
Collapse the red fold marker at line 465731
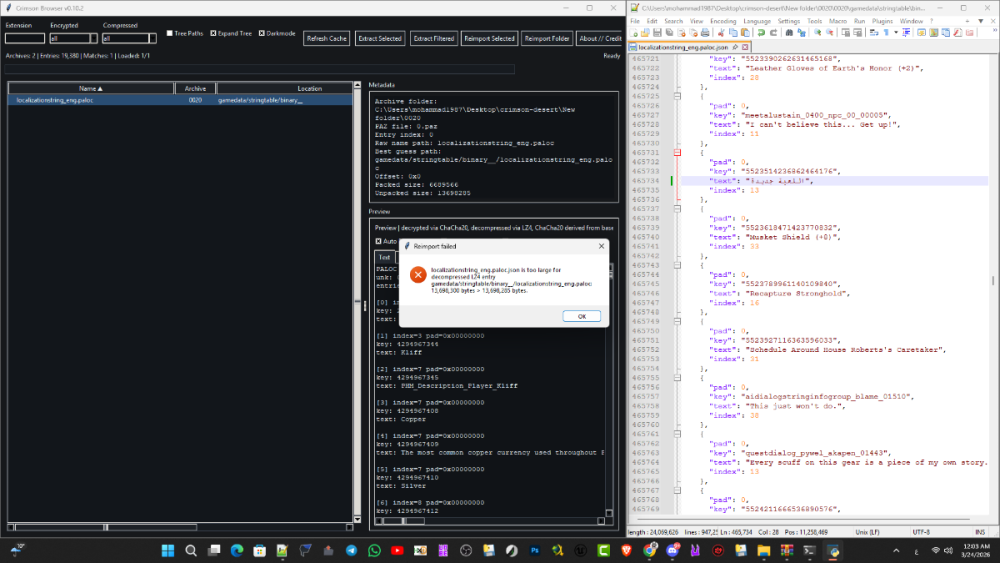click(677, 152)
